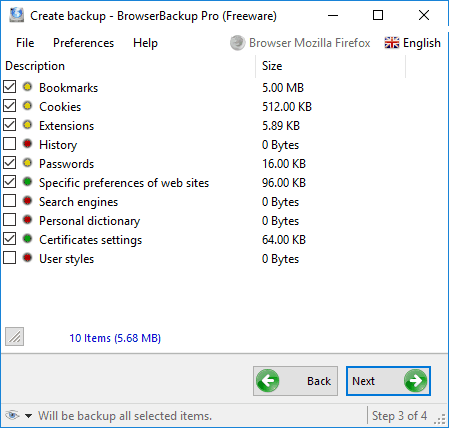
Task: Open the English language selector
Action: coord(413,43)
